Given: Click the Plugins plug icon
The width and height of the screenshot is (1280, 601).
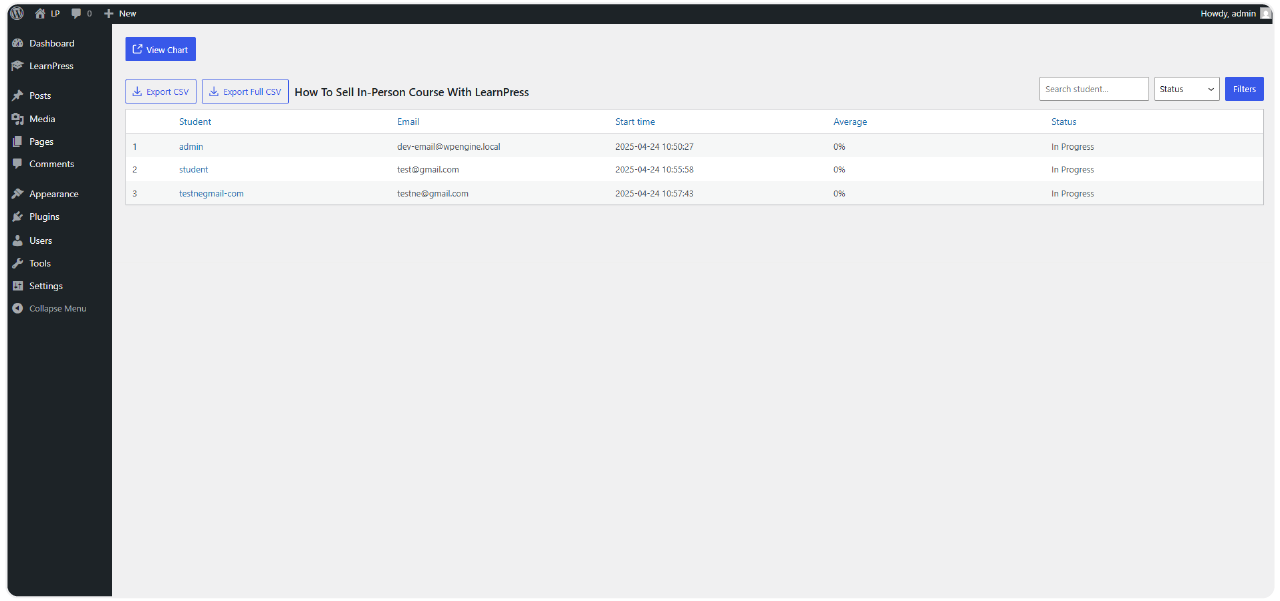Looking at the screenshot, I should point(17,217).
